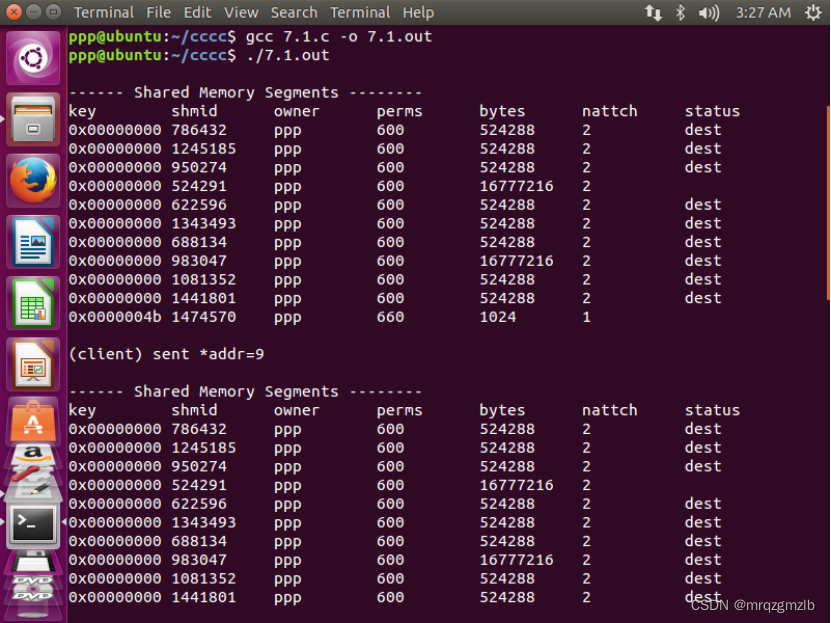Click the terminal's orange vertical scrollbar
Screen dimensions: 831x623
828,203
